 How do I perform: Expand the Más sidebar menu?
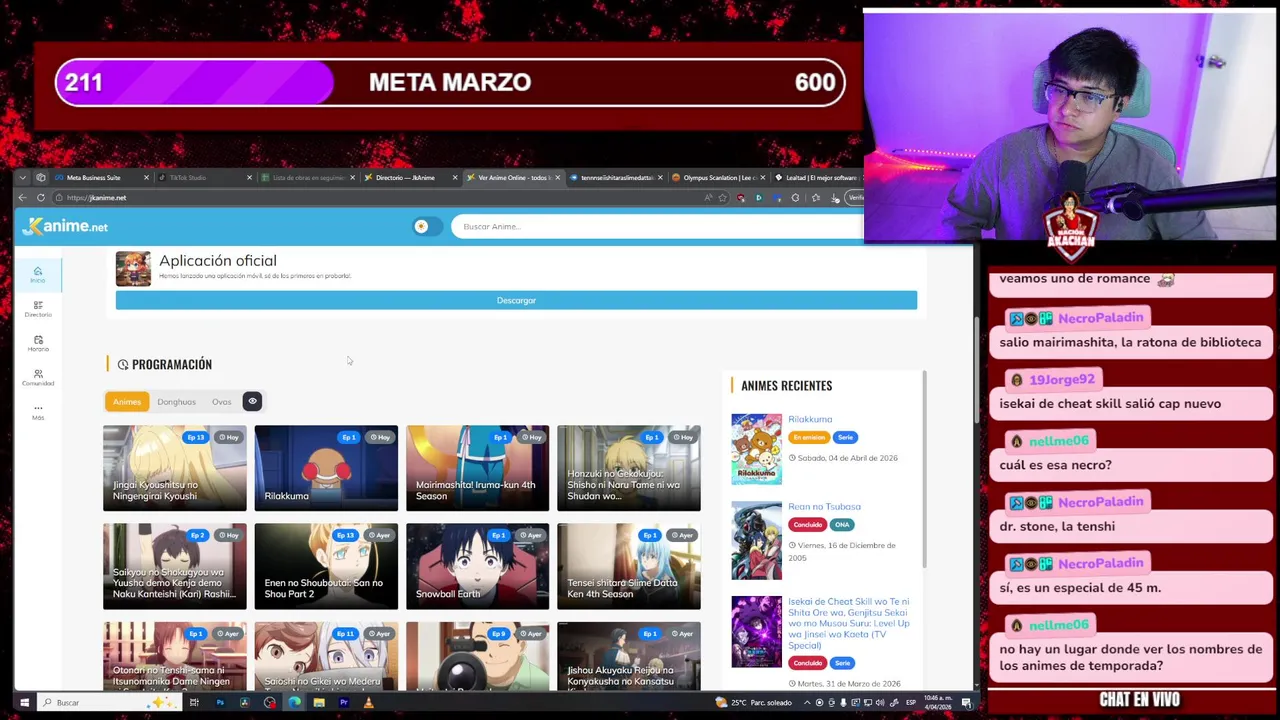click(38, 411)
